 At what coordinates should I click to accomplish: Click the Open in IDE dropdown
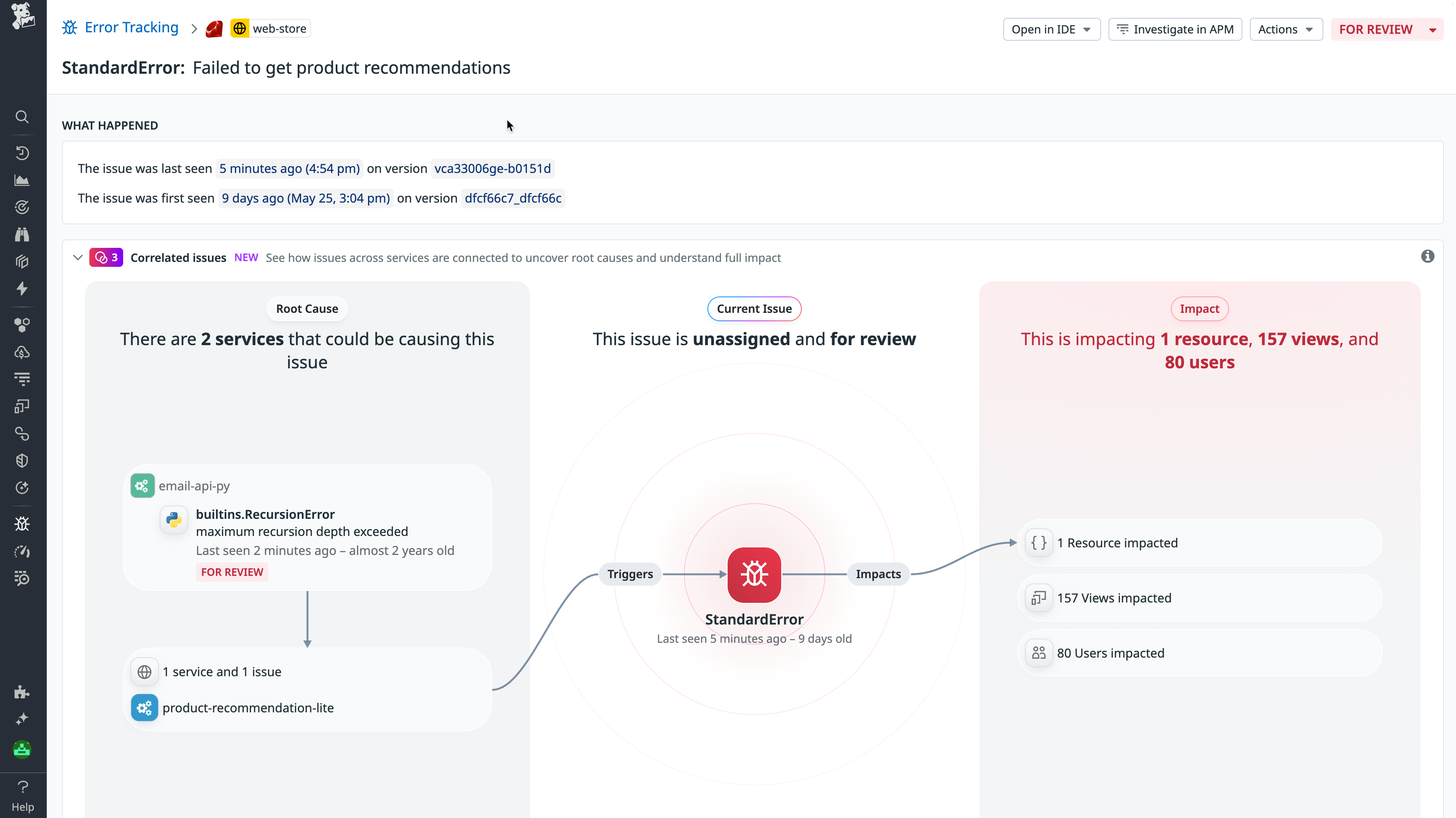1051,29
